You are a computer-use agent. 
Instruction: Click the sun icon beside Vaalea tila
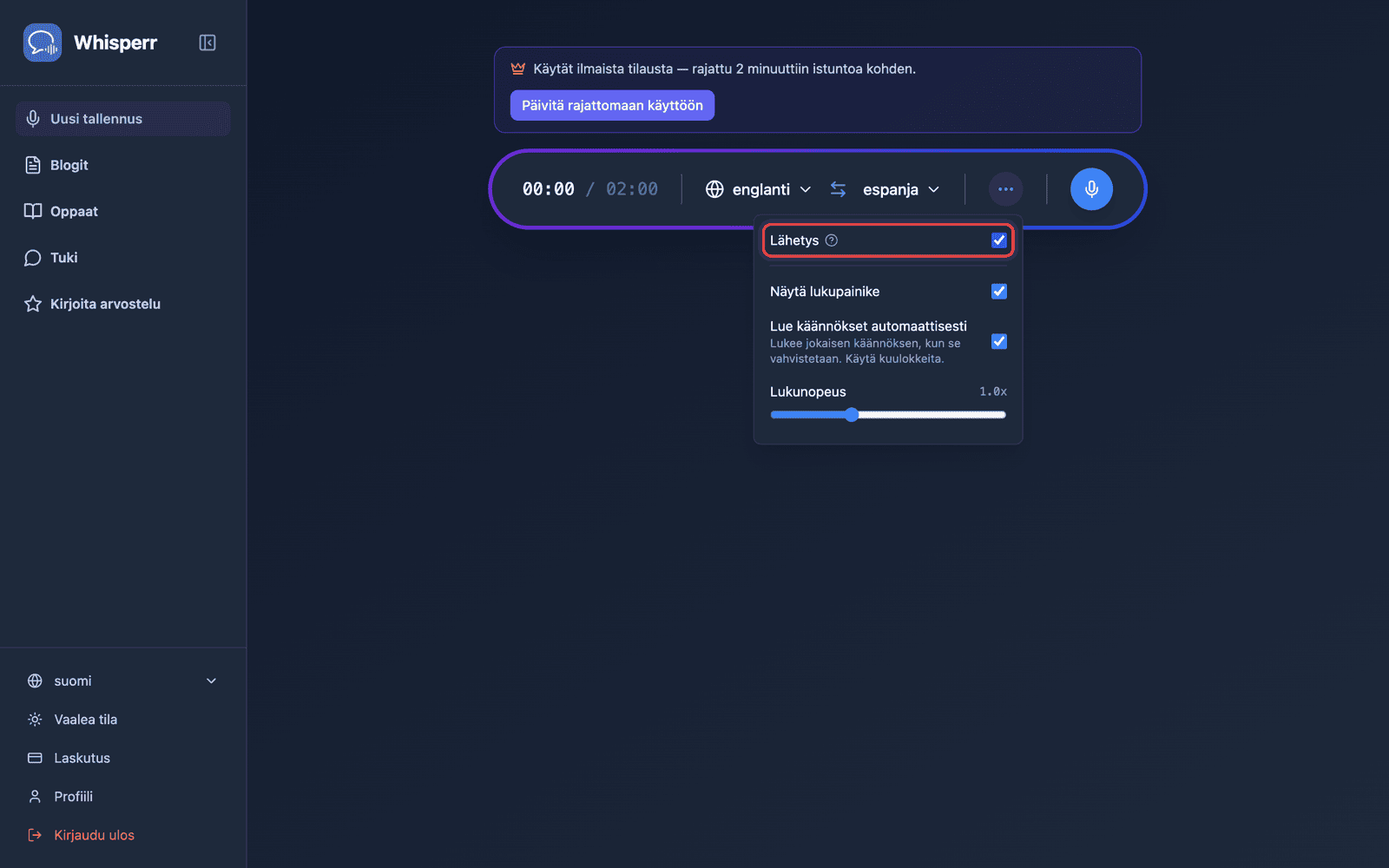35,720
